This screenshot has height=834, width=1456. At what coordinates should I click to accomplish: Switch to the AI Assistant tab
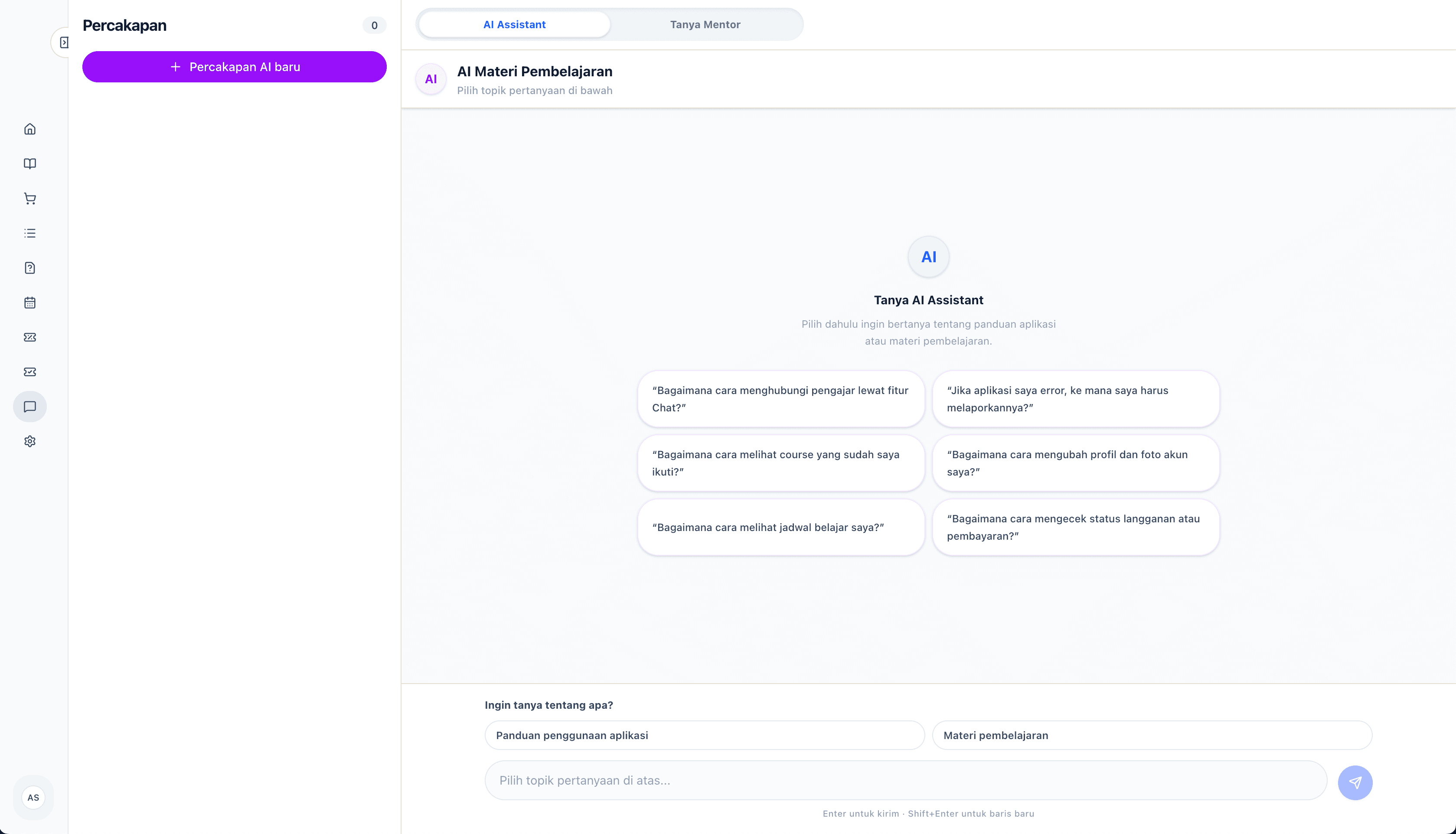pyautogui.click(x=514, y=25)
